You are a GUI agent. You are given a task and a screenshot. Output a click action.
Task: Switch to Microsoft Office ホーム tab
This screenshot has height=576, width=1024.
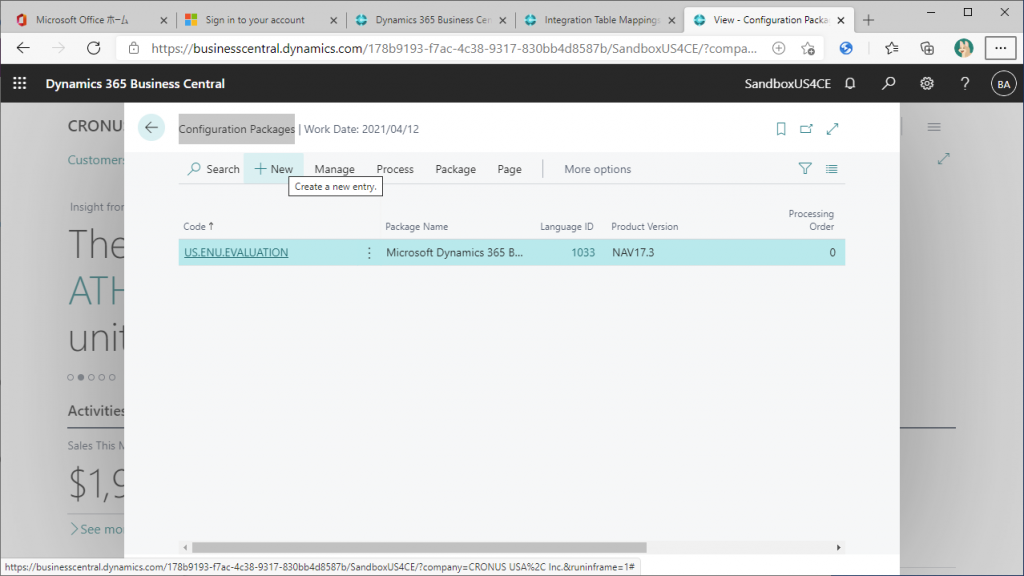click(82, 20)
